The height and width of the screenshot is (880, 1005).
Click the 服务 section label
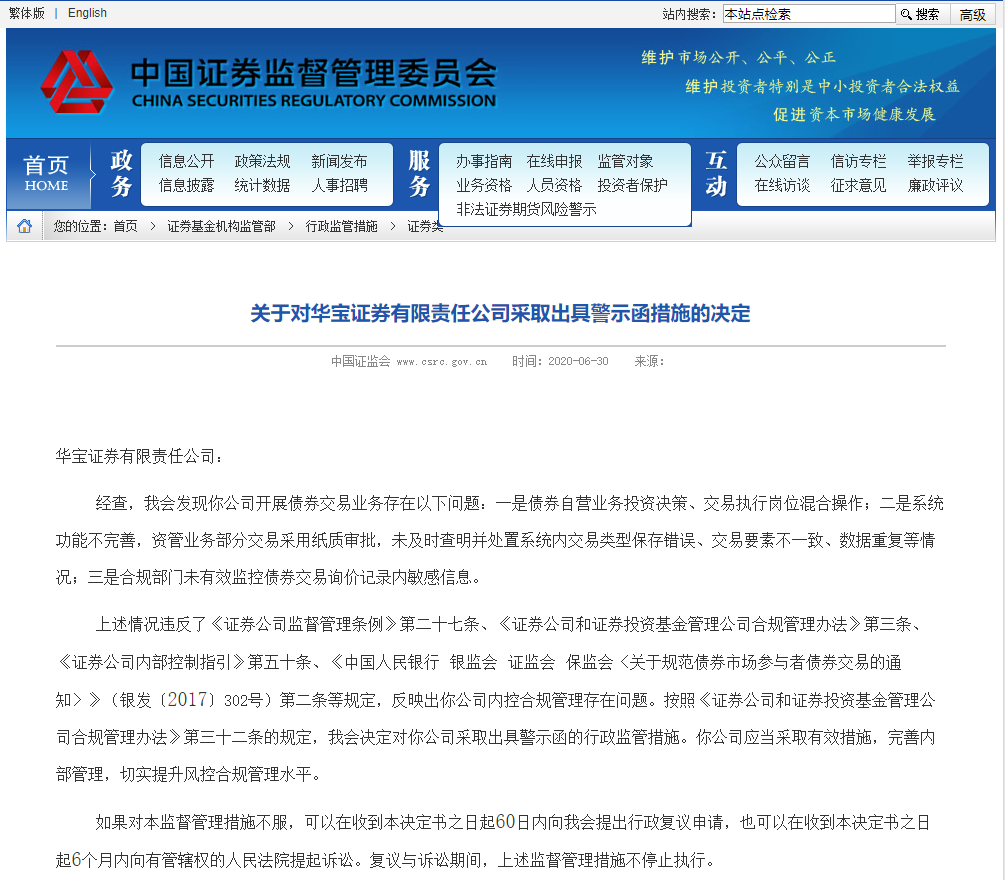pos(419,173)
